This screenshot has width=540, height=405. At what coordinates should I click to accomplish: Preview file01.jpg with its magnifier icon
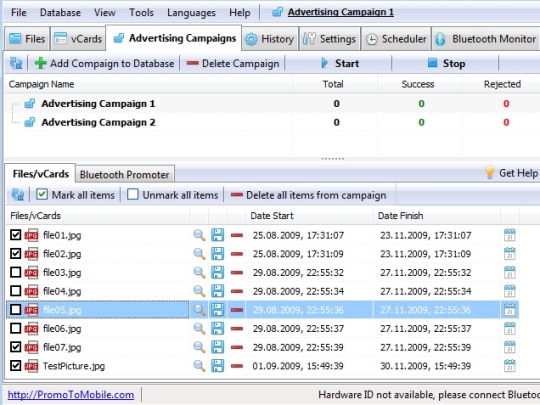click(199, 235)
